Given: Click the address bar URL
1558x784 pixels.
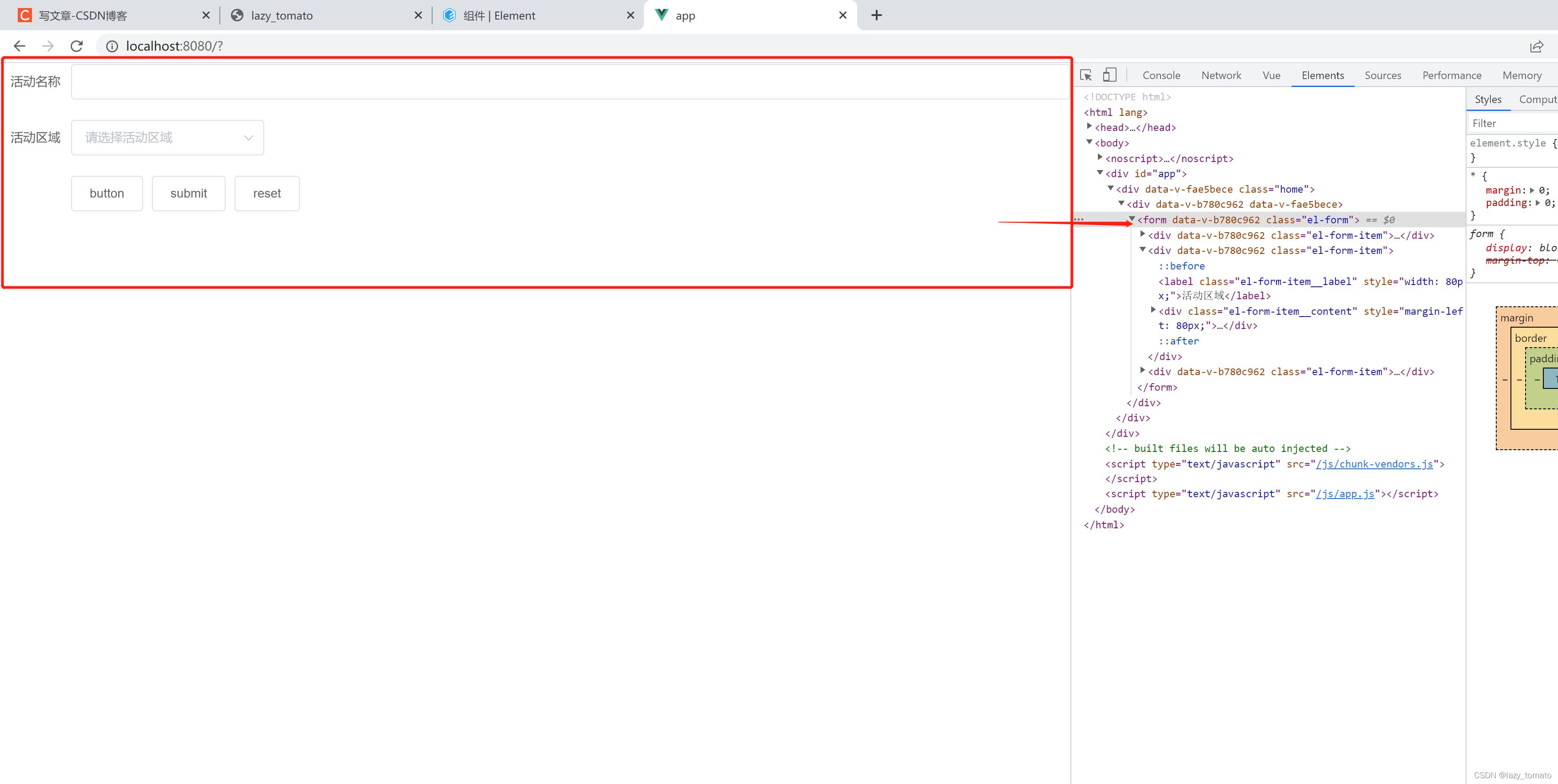Looking at the screenshot, I should pyautogui.click(x=174, y=46).
